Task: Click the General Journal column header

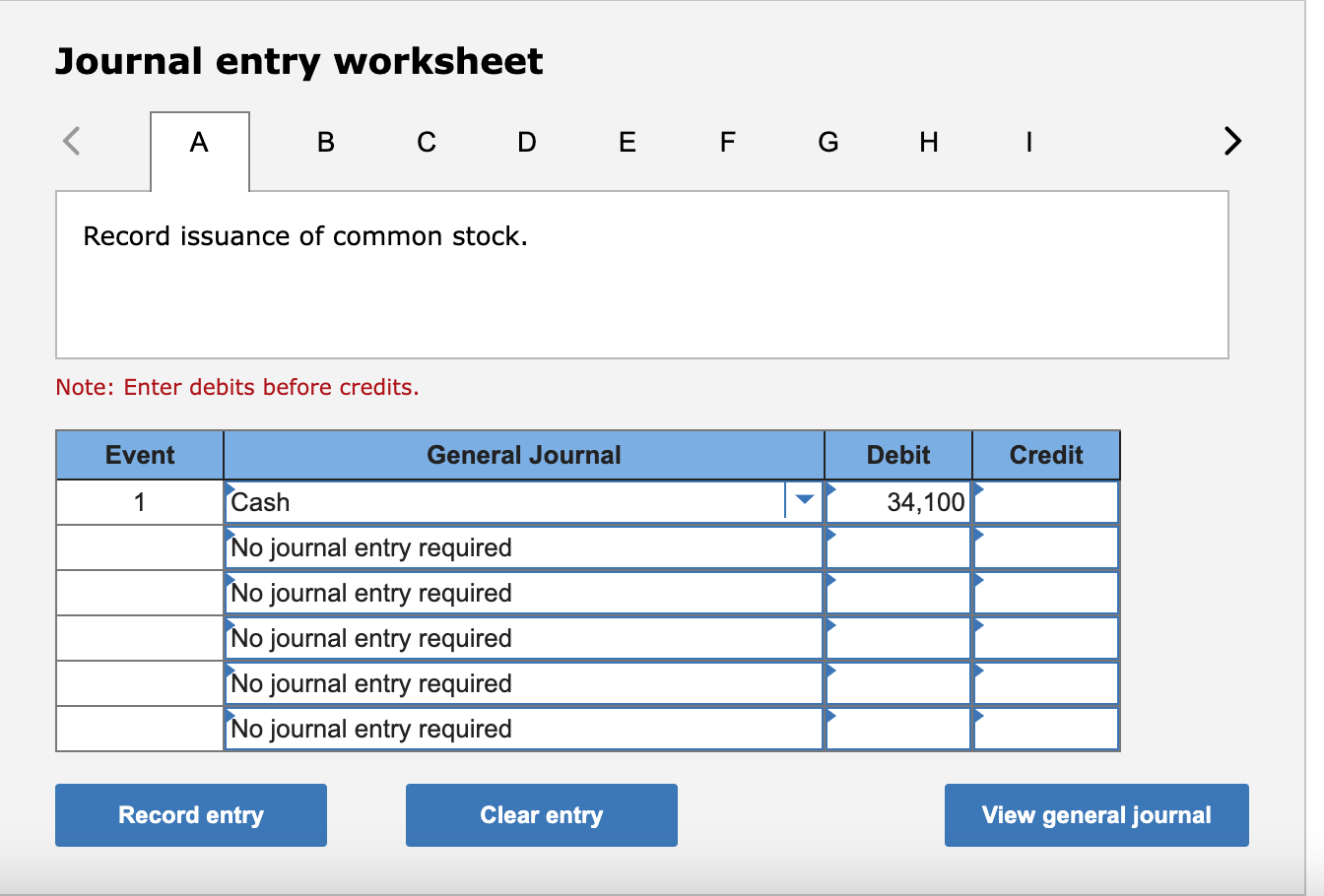Action: pos(524,455)
